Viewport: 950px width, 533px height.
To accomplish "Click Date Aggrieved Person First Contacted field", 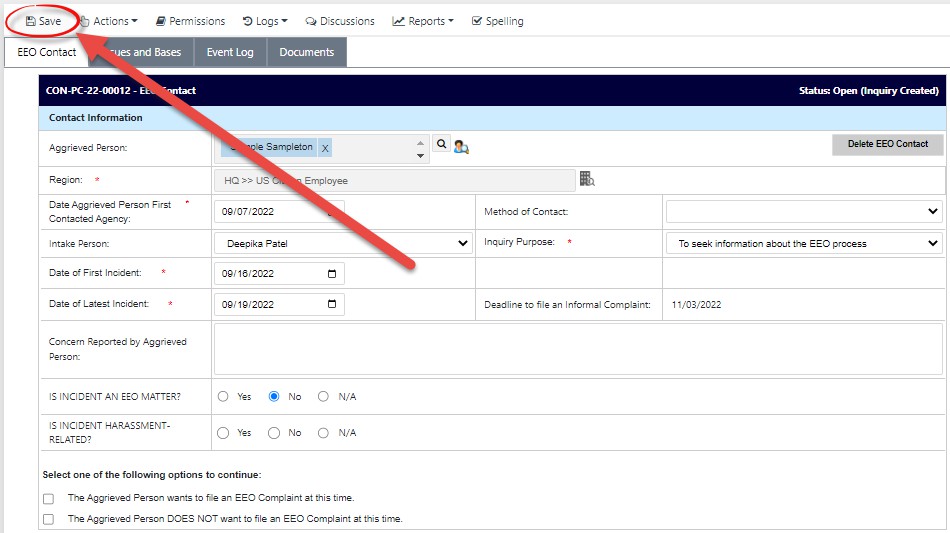I will (279, 211).
